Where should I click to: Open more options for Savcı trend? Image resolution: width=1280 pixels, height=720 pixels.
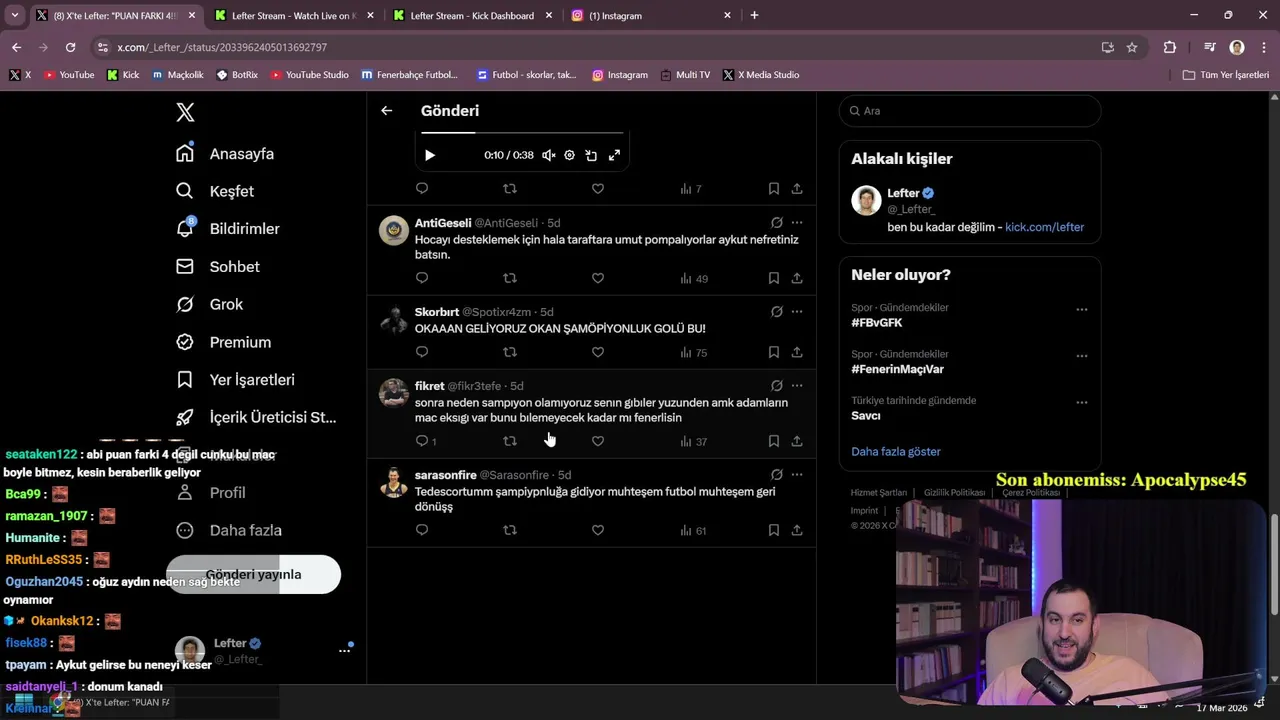pos(1081,403)
